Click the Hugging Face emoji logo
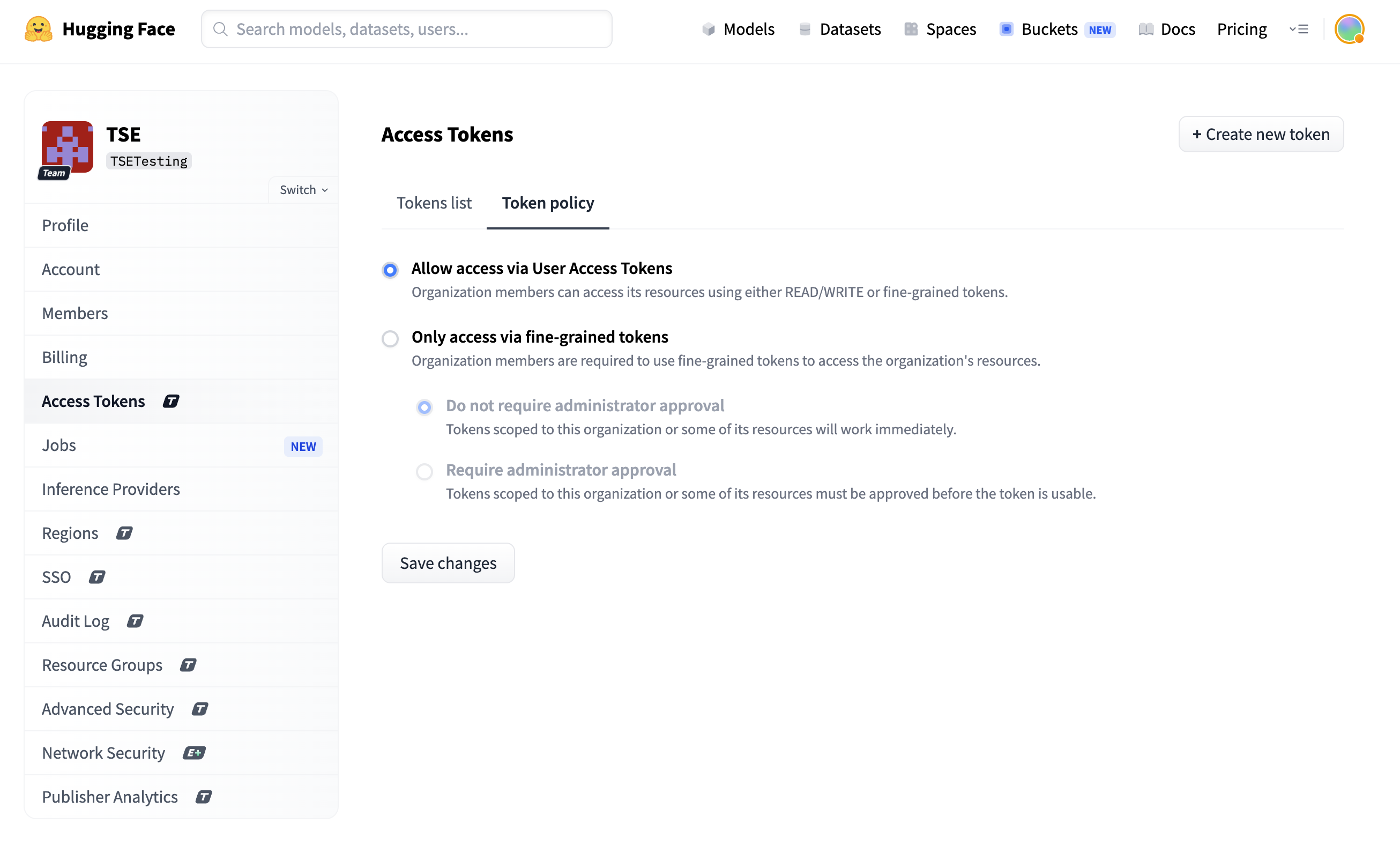 click(38, 29)
